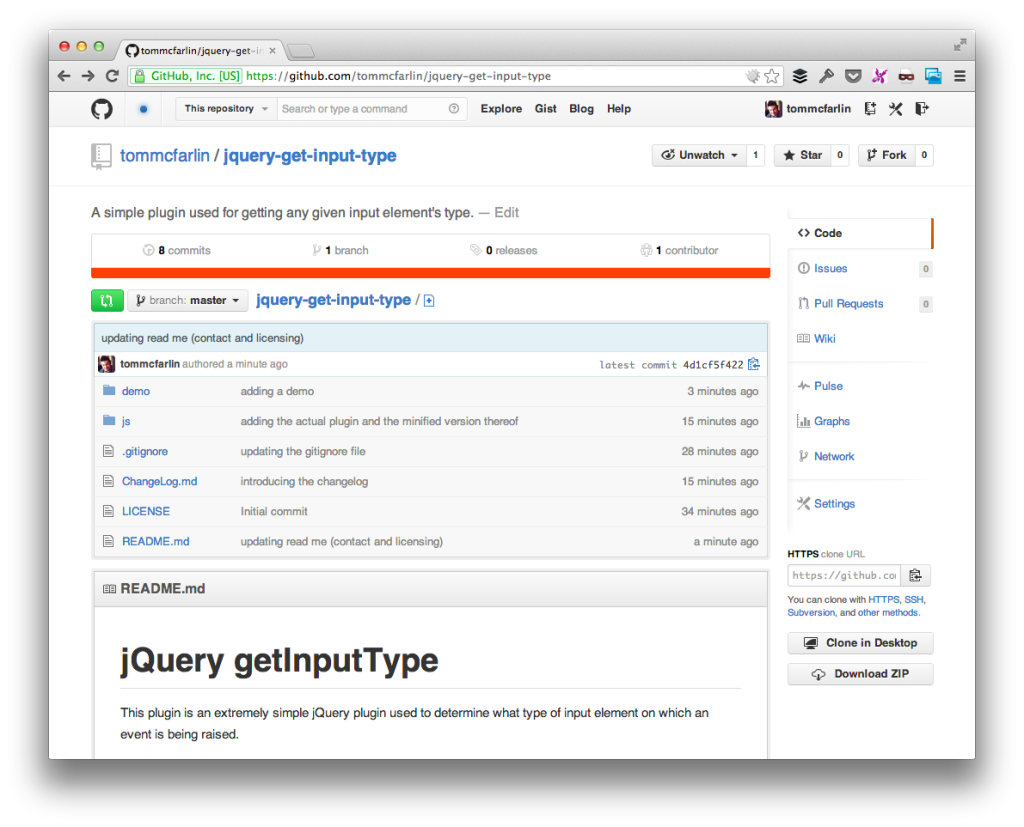Image resolution: width=1024 pixels, height=827 pixels.
Task: Star the jquery-get-input-type repository
Action: point(805,155)
